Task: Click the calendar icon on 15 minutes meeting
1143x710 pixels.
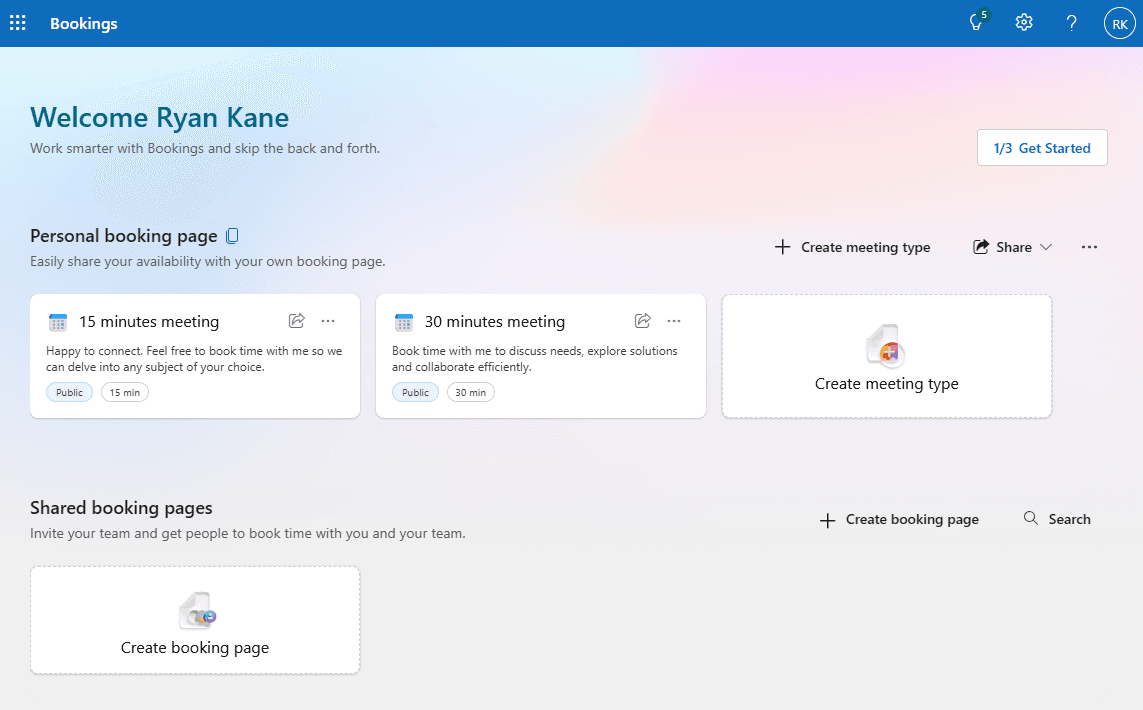Action: [x=58, y=321]
